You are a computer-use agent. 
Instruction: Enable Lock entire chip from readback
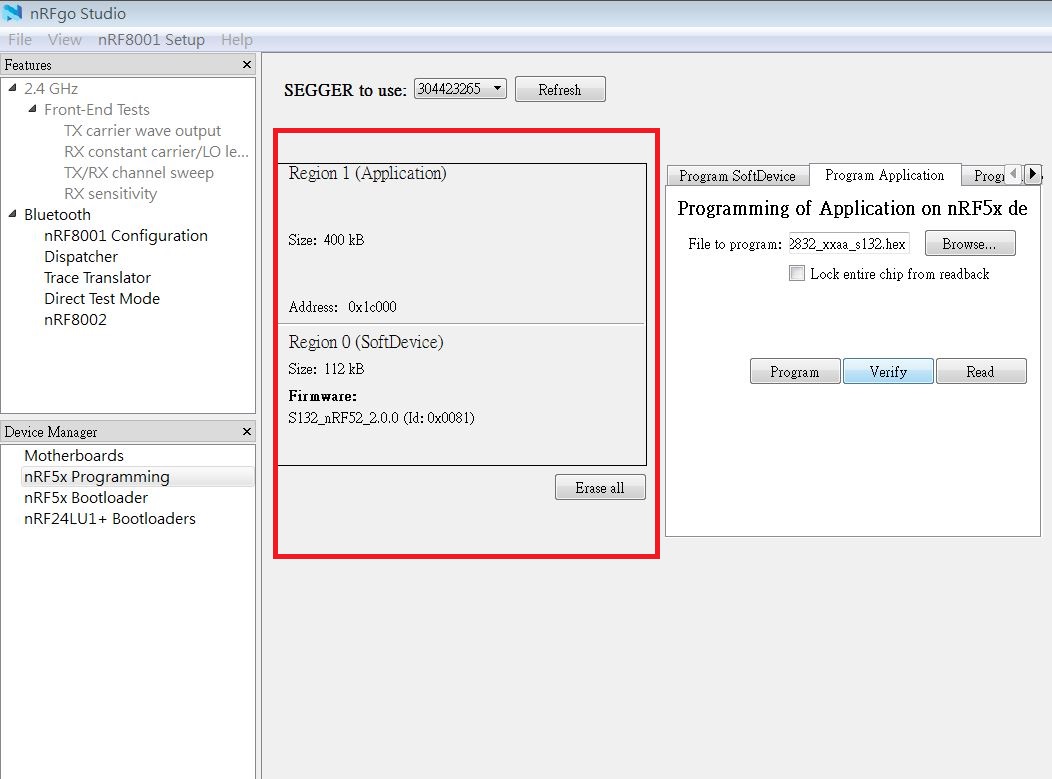tap(796, 273)
